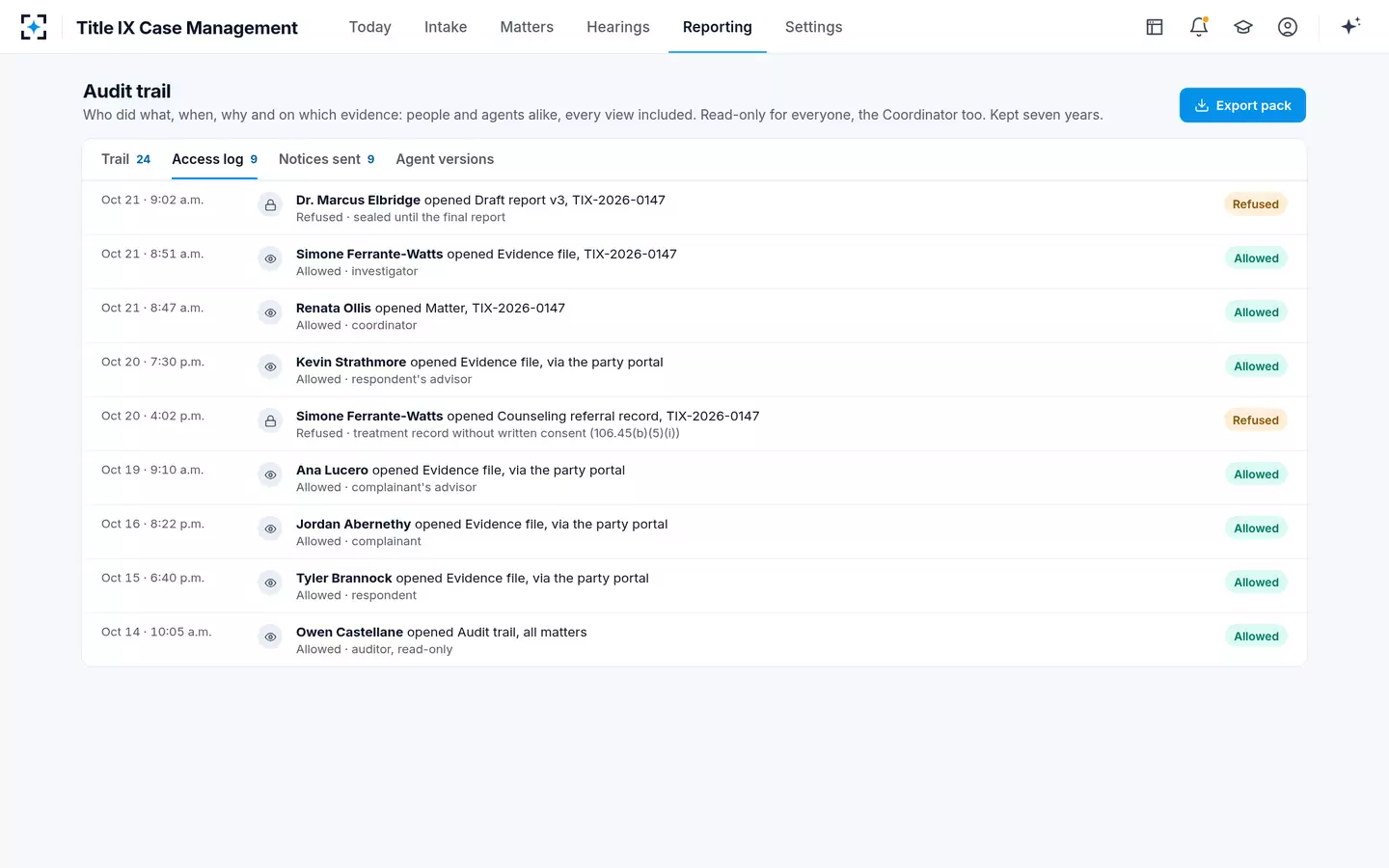Click eye icon on Owen Castellane row
1389x868 pixels.
pos(270,637)
